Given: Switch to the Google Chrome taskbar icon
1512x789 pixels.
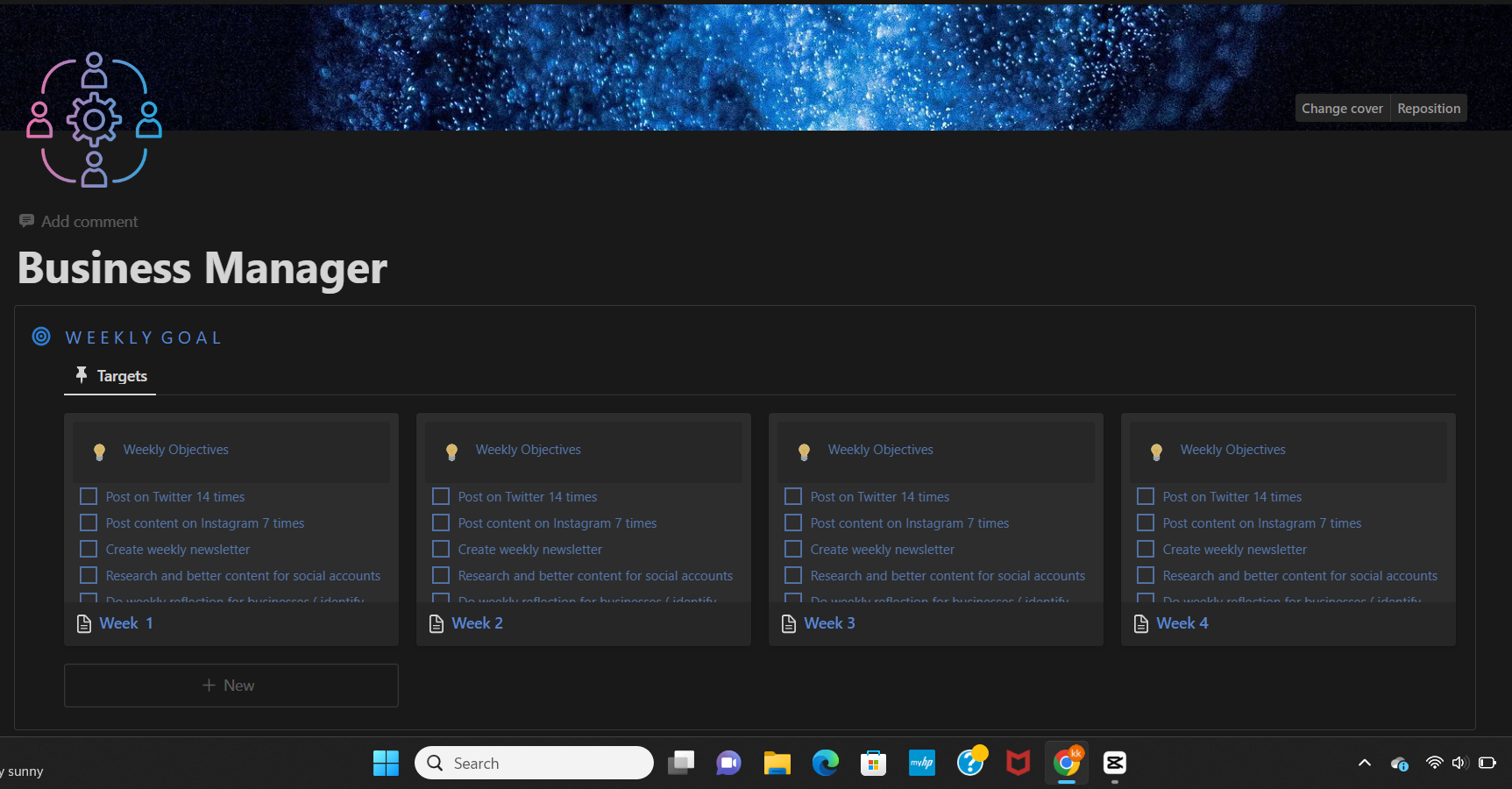Looking at the screenshot, I should tap(1067, 762).
